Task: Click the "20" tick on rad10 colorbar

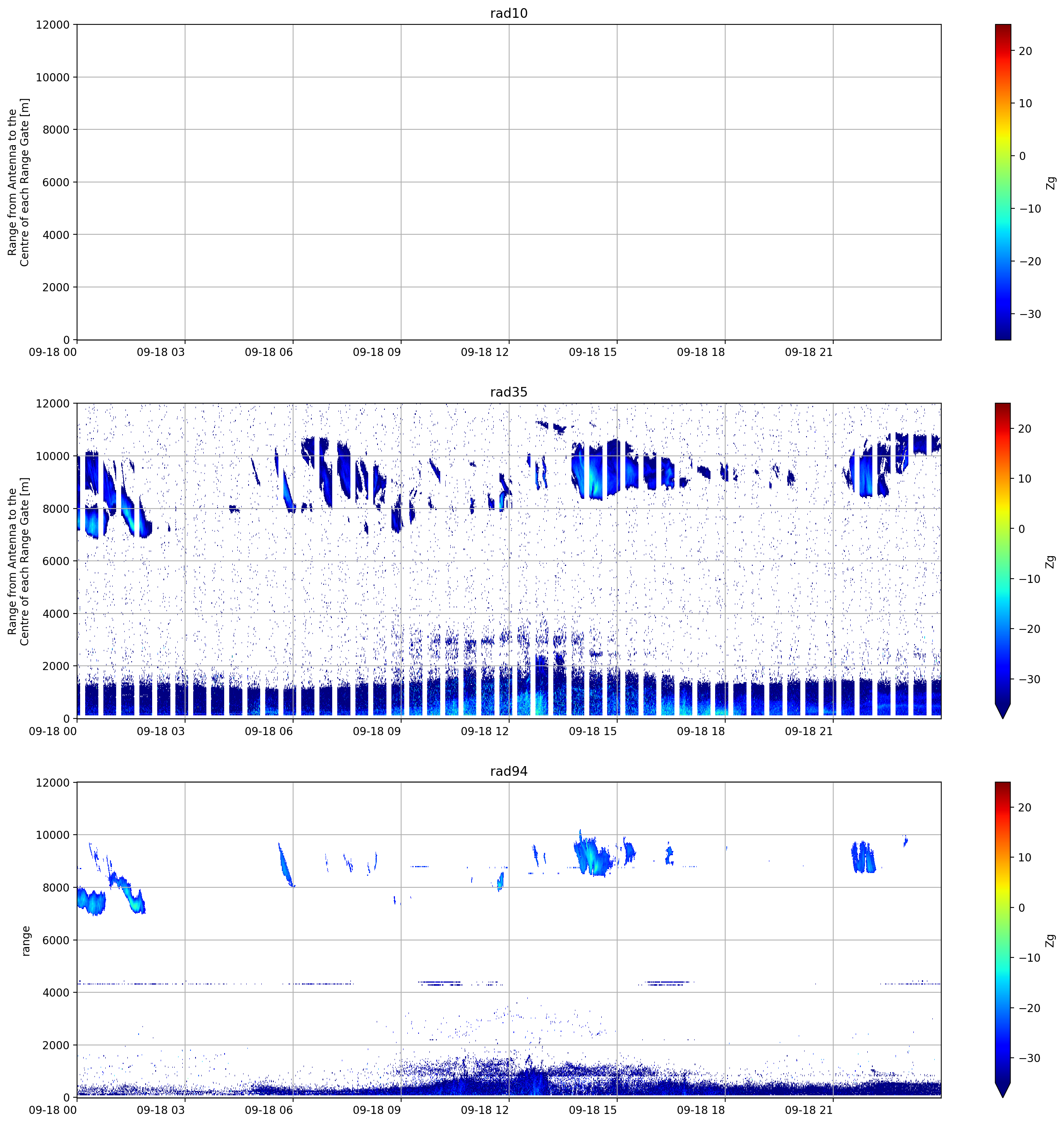Action: (x=1025, y=51)
